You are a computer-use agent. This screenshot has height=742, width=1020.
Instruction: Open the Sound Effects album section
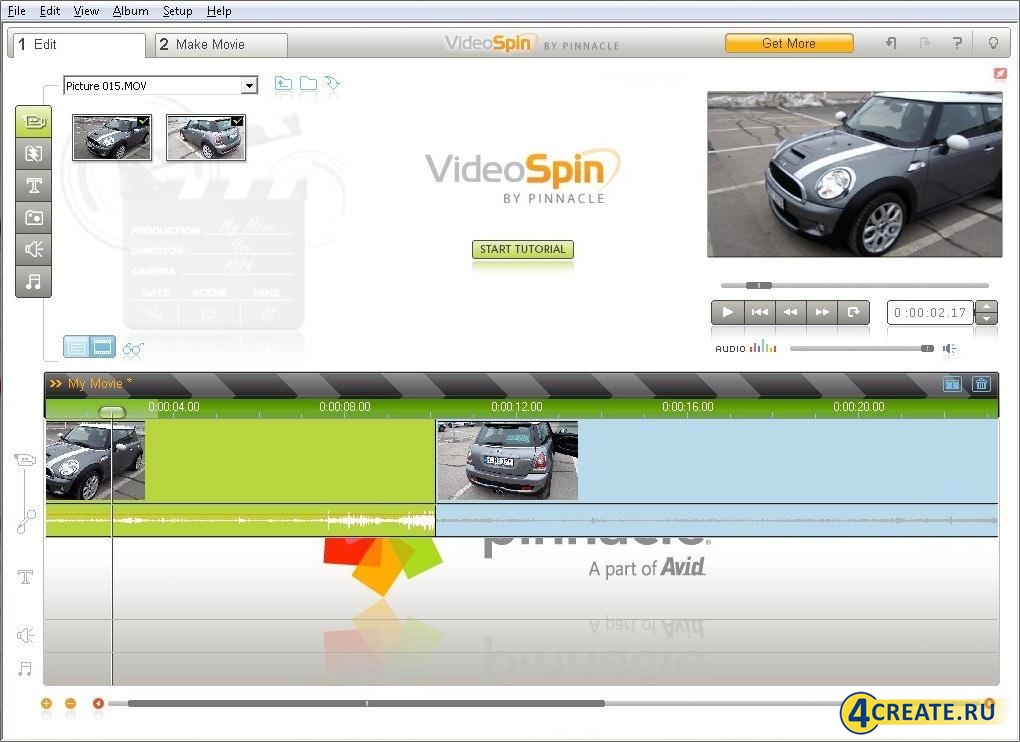click(33, 249)
